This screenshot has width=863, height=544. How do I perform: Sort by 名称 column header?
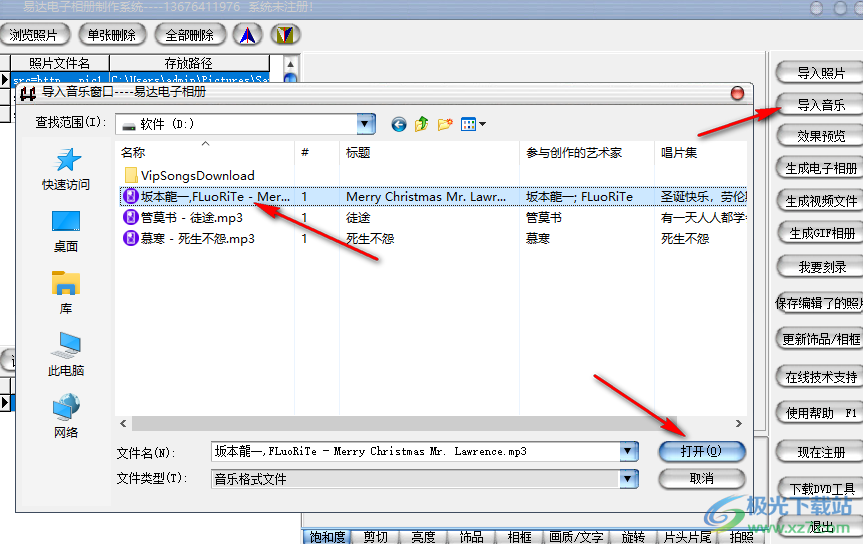pyautogui.click(x=205, y=153)
